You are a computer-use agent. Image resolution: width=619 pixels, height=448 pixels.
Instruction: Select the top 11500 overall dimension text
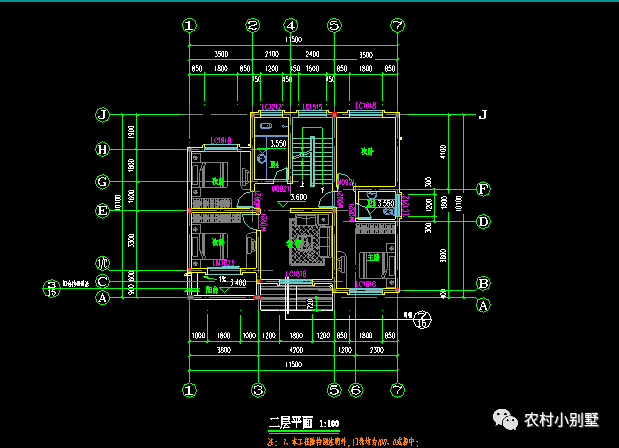[x=292, y=39]
